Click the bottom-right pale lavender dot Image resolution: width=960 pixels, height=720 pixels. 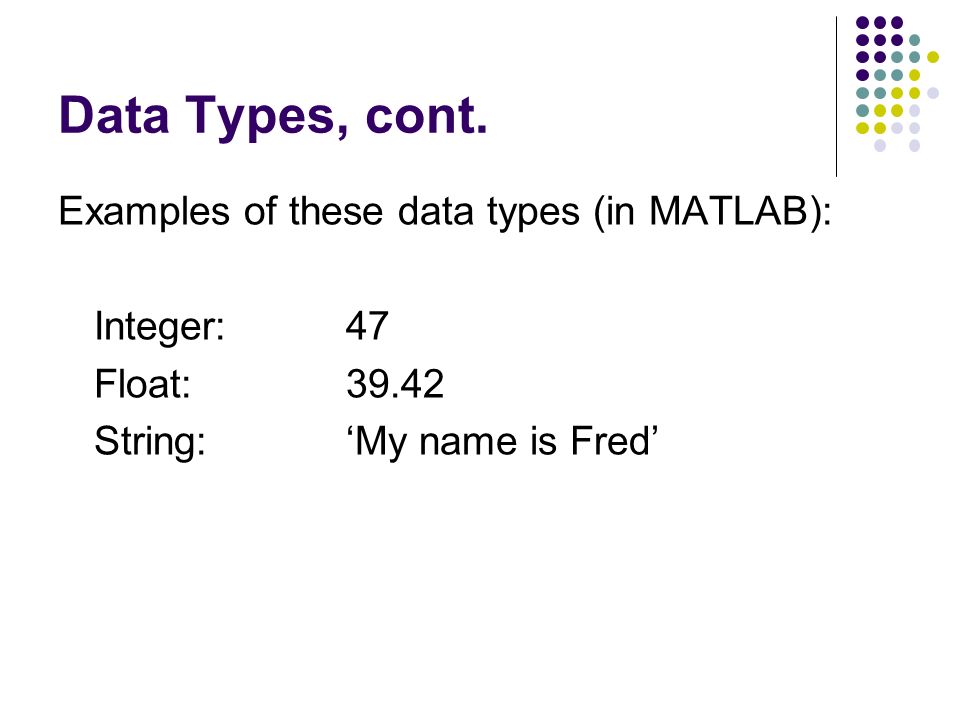(915, 146)
